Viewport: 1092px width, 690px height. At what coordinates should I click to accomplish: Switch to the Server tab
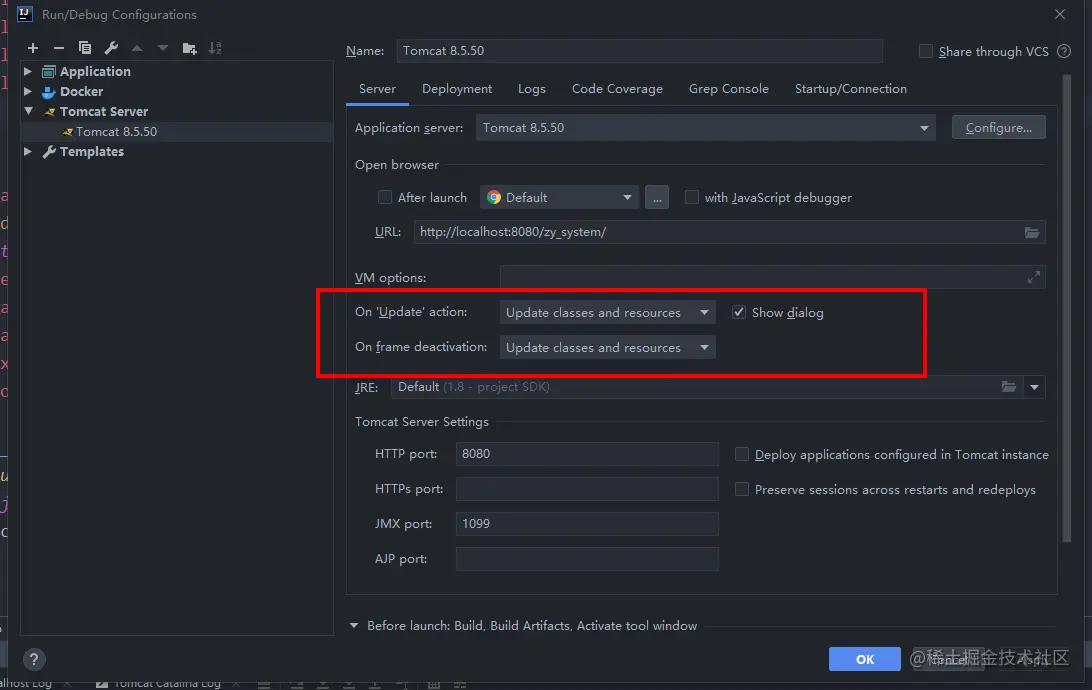pyautogui.click(x=377, y=89)
